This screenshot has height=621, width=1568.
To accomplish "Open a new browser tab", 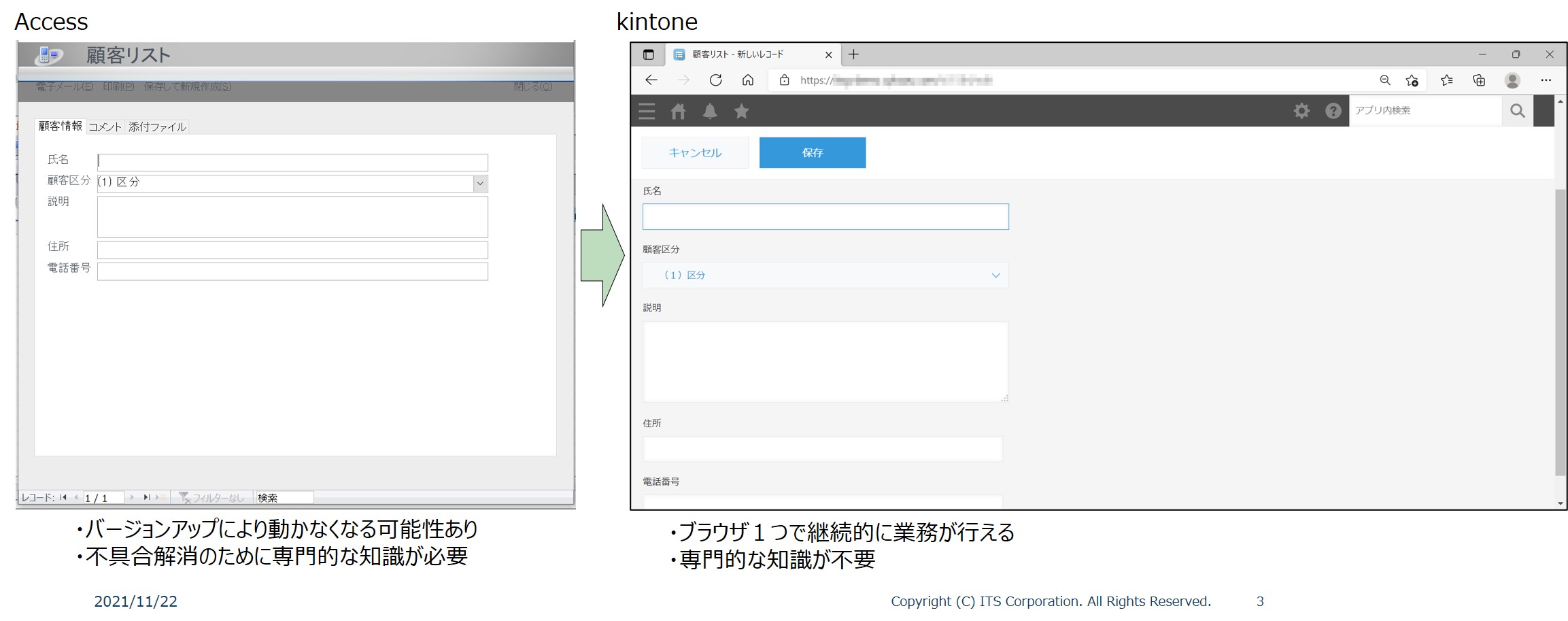I will tap(854, 54).
